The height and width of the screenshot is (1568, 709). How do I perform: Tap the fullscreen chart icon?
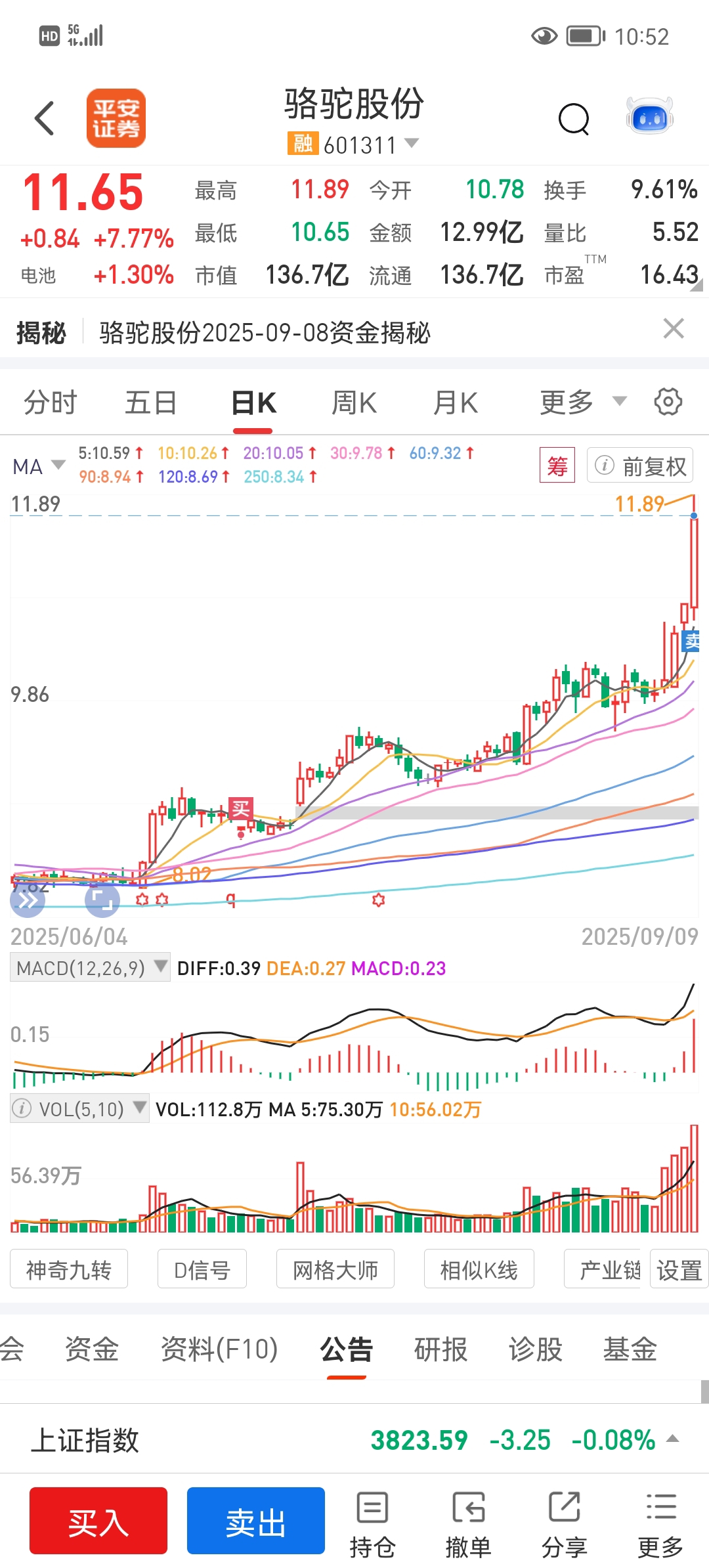tap(102, 900)
